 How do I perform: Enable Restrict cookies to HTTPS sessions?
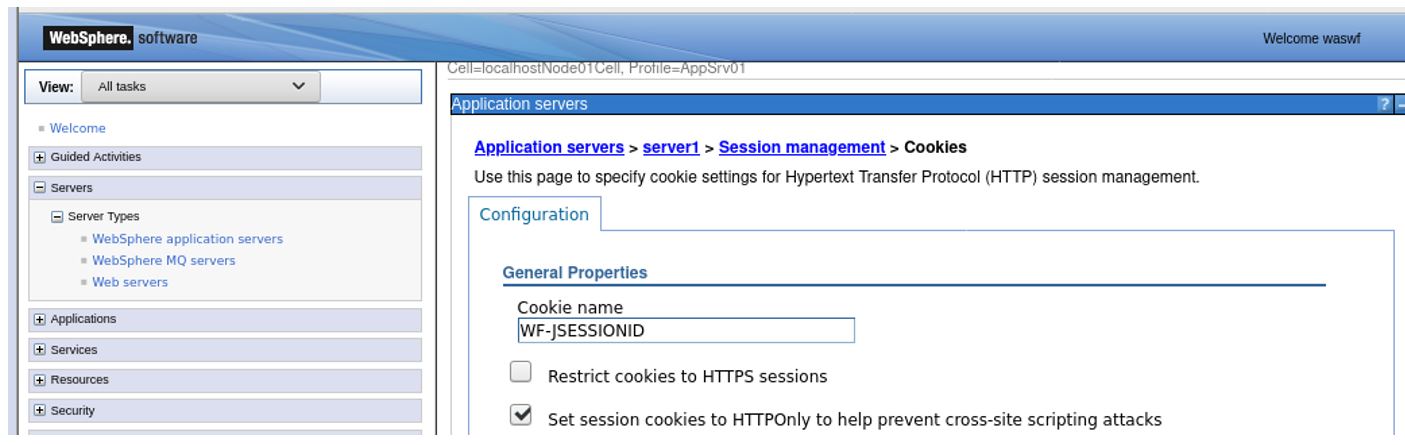[521, 374]
